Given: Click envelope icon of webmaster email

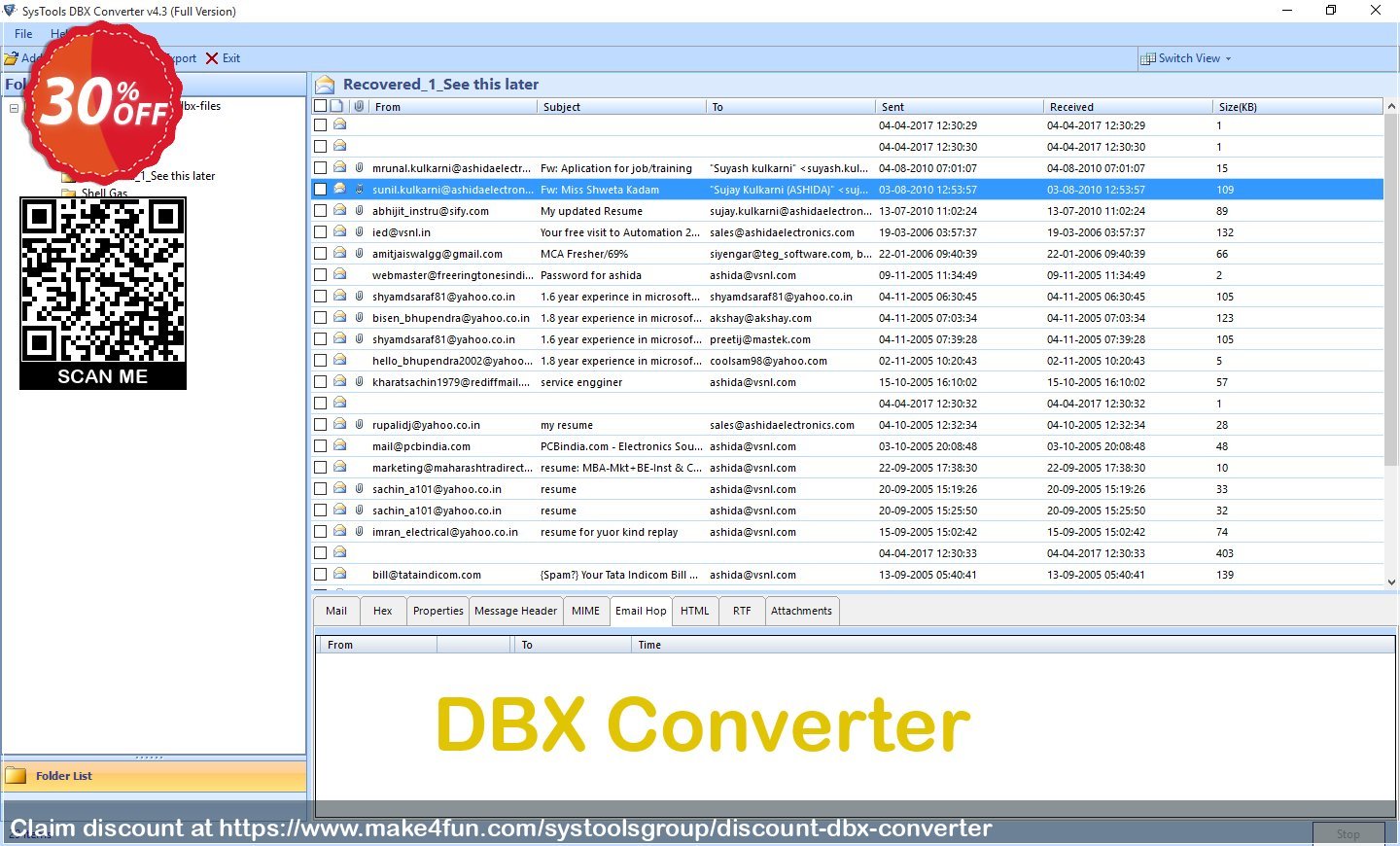Looking at the screenshot, I should 339,274.
